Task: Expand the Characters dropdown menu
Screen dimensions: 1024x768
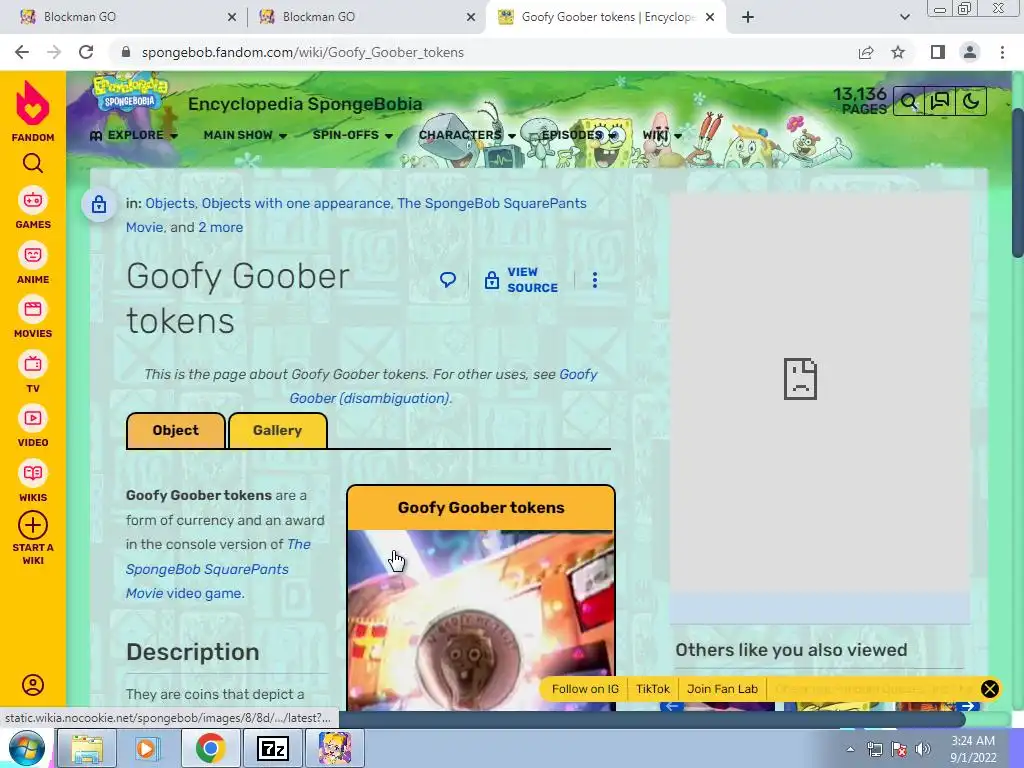Action: click(x=467, y=135)
